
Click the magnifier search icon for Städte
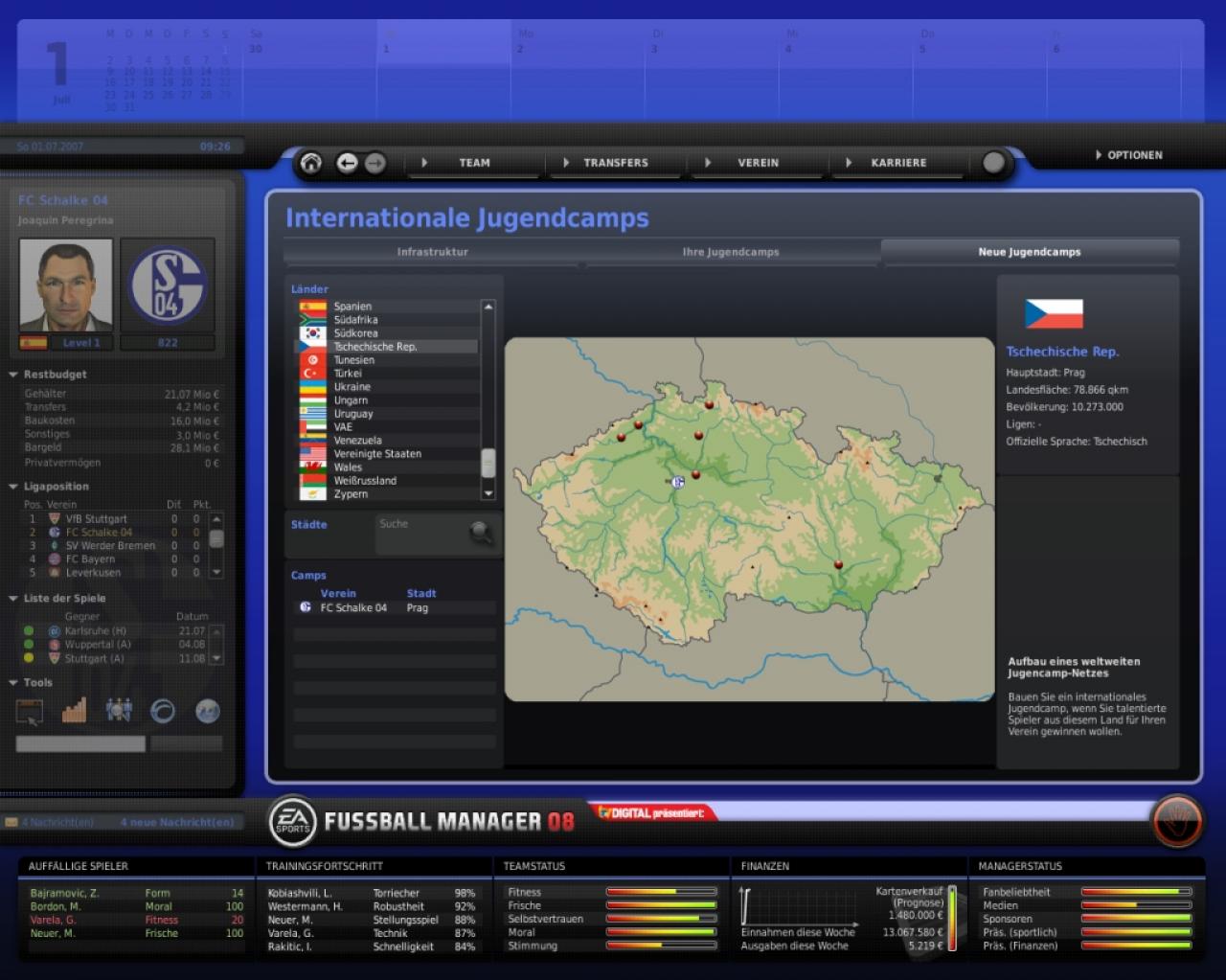pyautogui.click(x=481, y=533)
